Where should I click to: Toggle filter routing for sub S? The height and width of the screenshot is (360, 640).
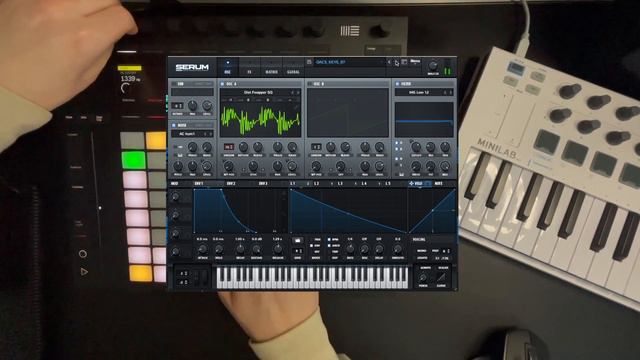click(x=396, y=165)
